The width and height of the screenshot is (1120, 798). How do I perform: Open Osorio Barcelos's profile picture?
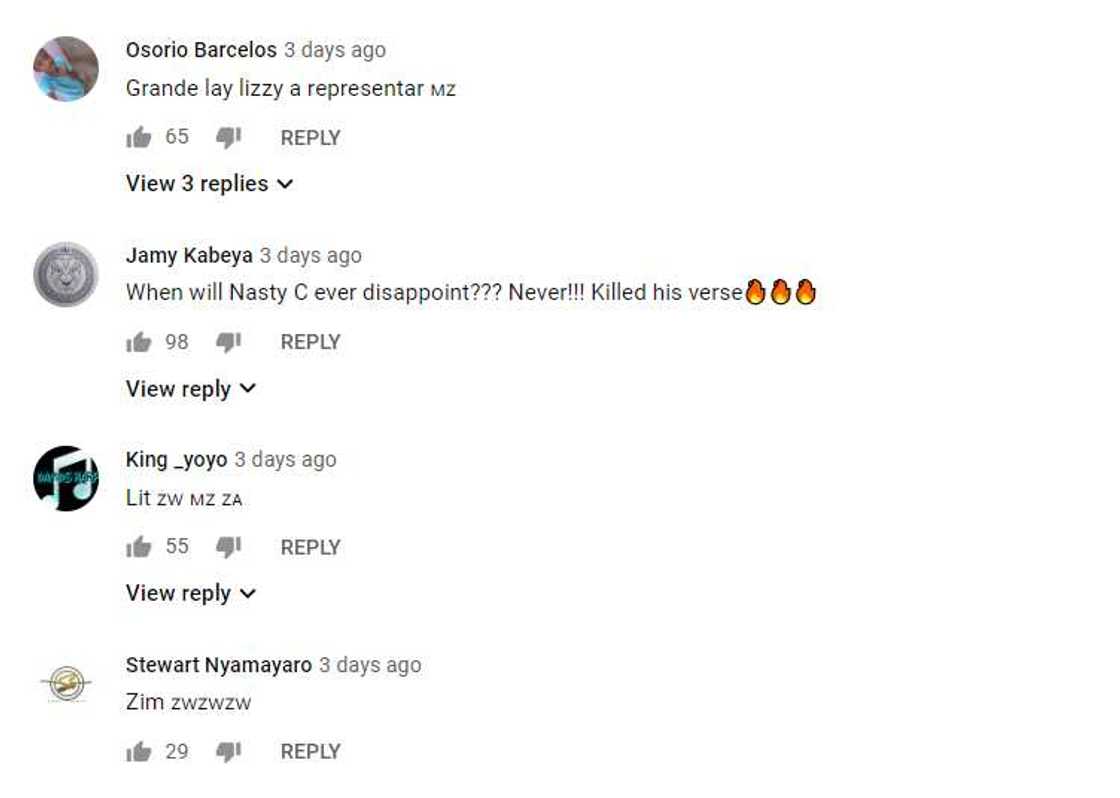point(66,69)
